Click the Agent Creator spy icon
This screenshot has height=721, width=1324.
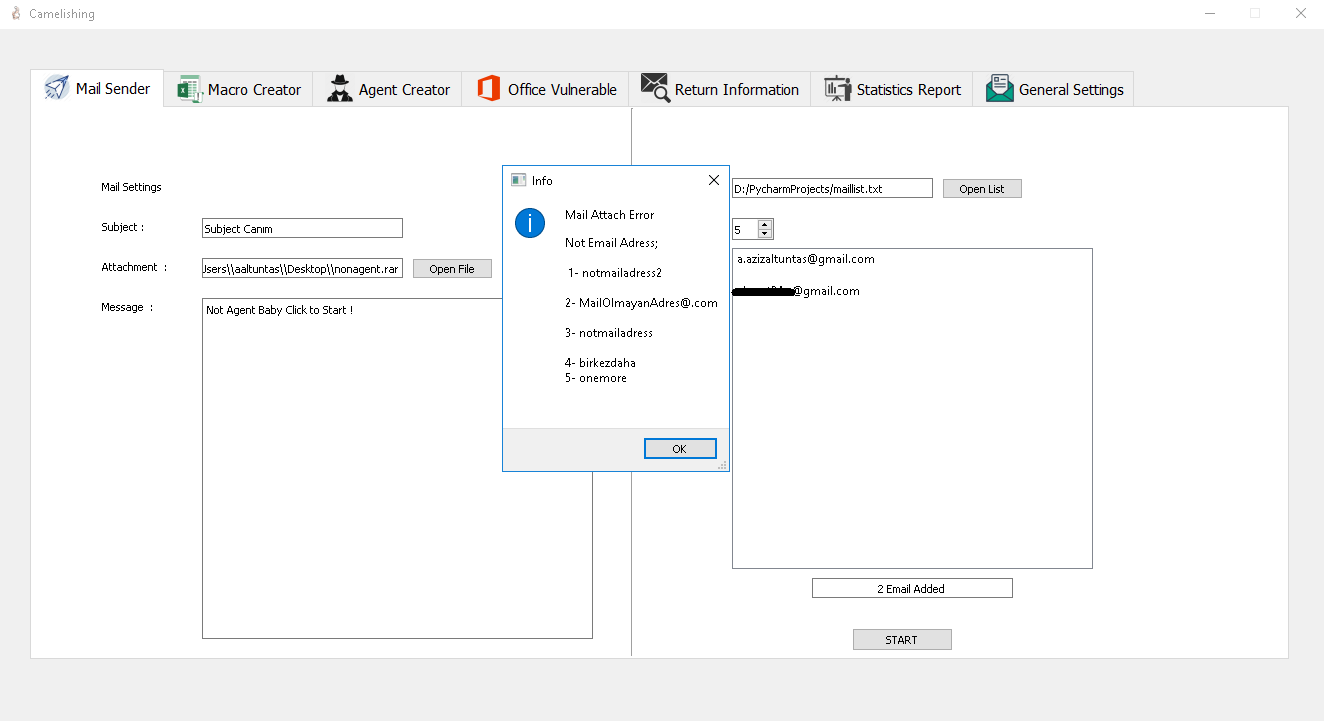tap(340, 89)
